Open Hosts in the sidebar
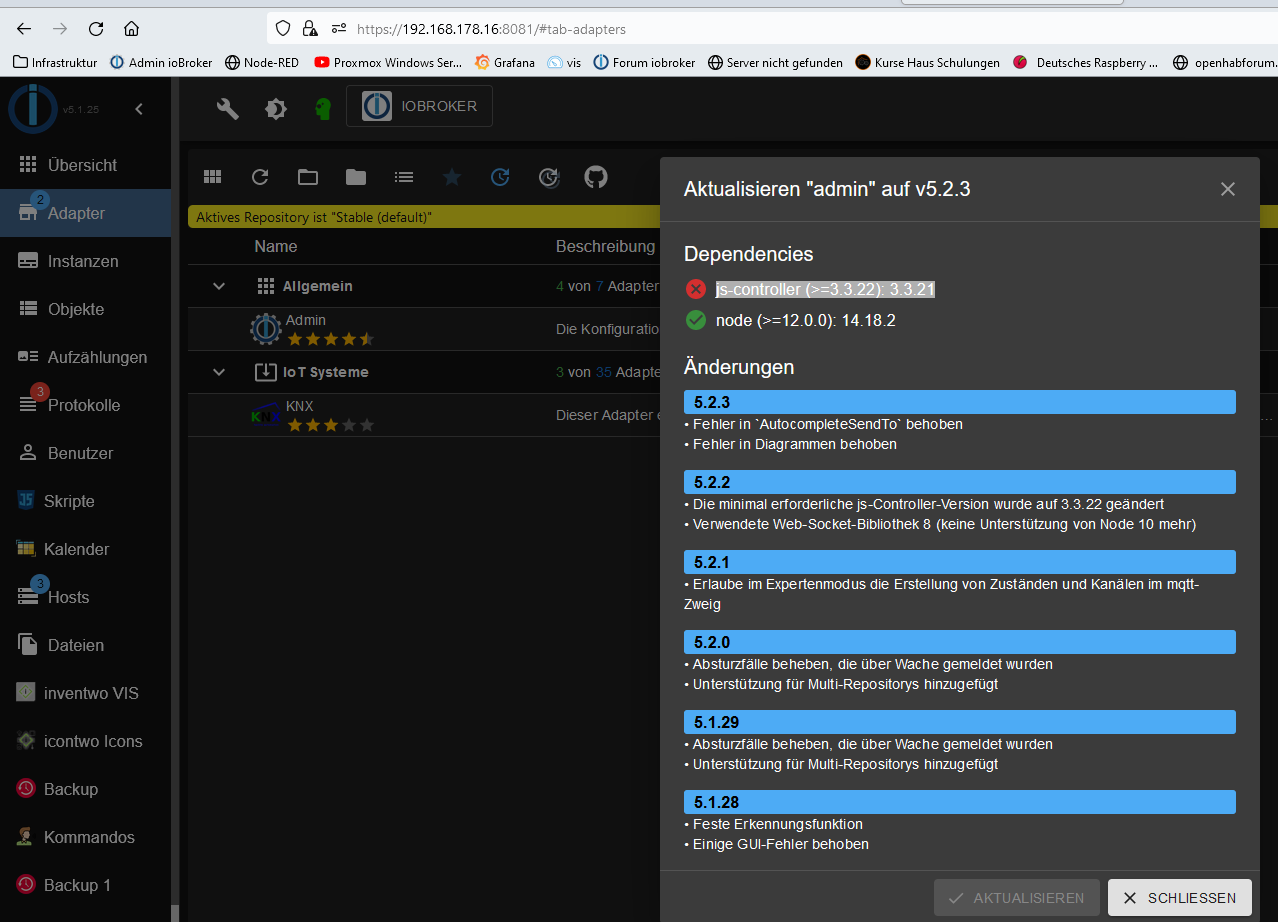This screenshot has width=1278, height=922. (x=86, y=597)
